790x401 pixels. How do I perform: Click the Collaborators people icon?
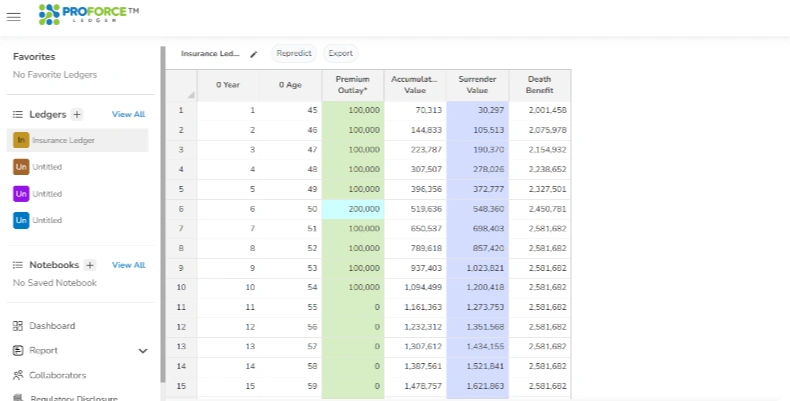pyautogui.click(x=18, y=375)
